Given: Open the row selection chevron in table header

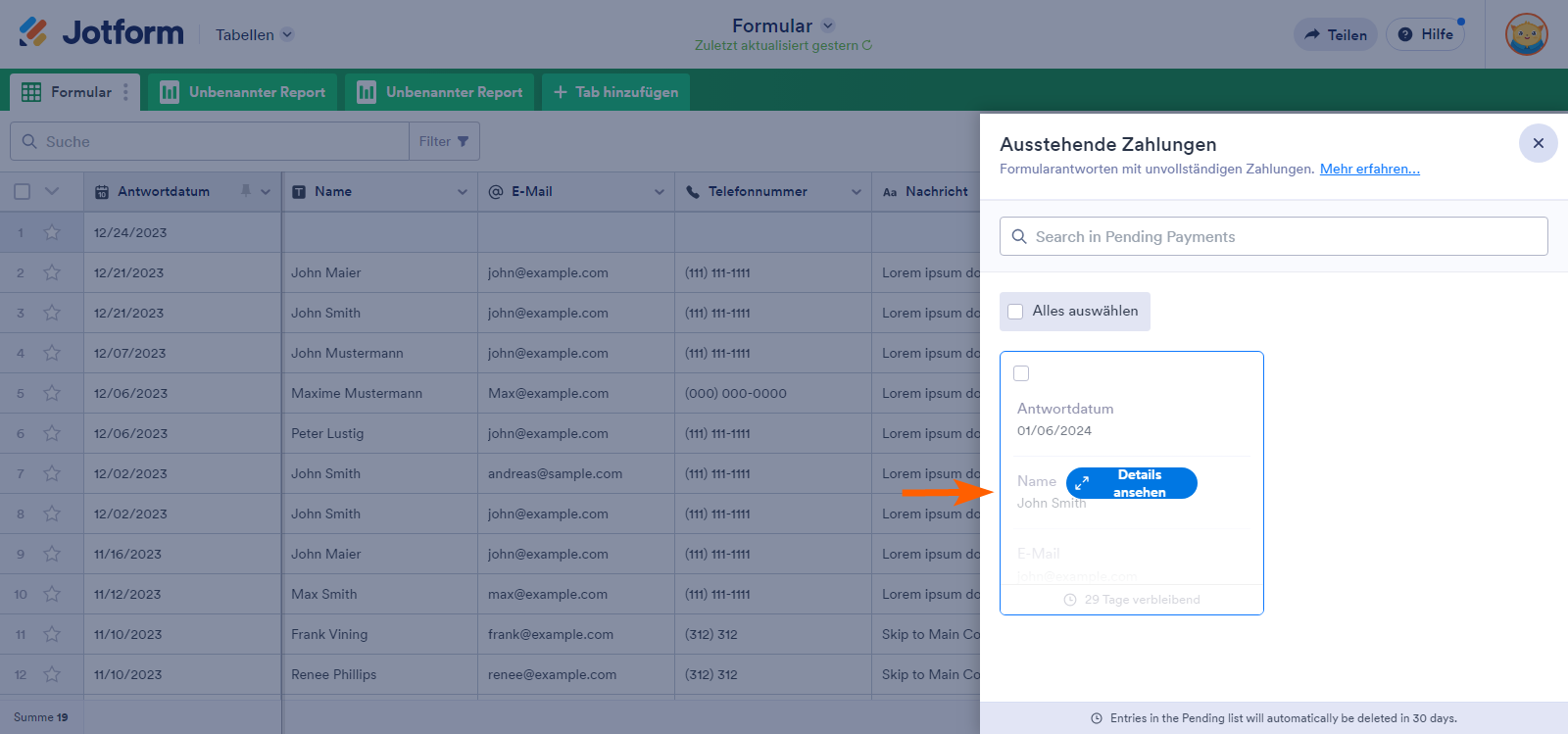Looking at the screenshot, I should click(x=52, y=191).
